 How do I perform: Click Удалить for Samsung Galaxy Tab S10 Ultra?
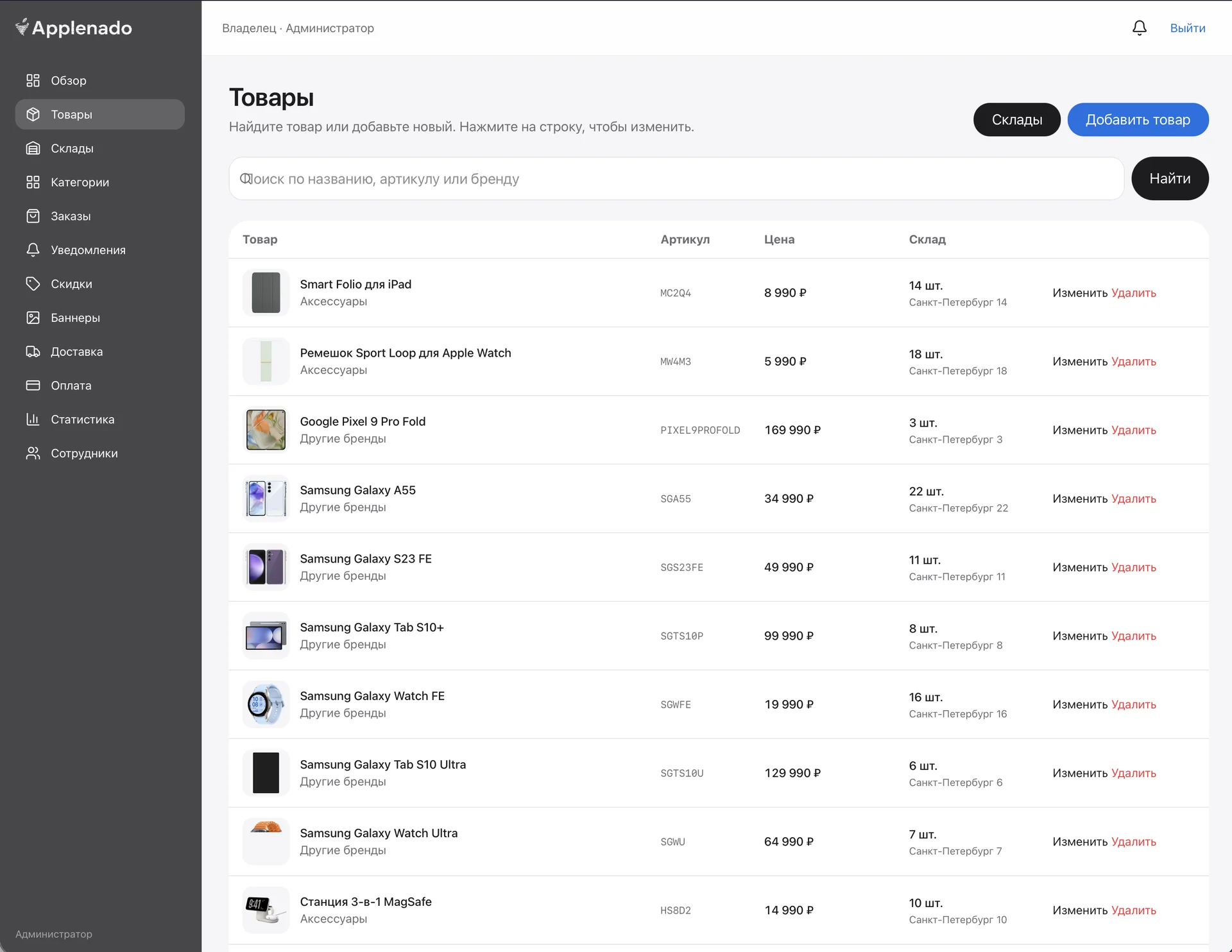(x=1133, y=773)
